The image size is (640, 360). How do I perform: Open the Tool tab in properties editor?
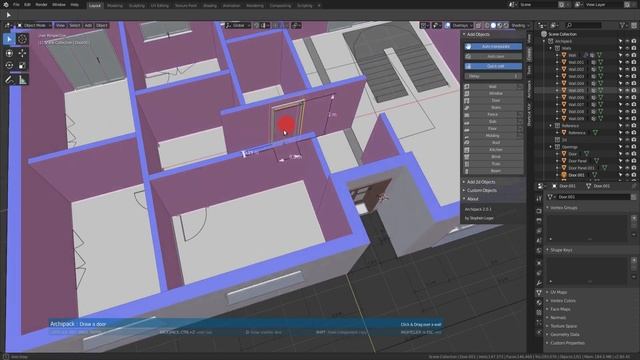539,198
